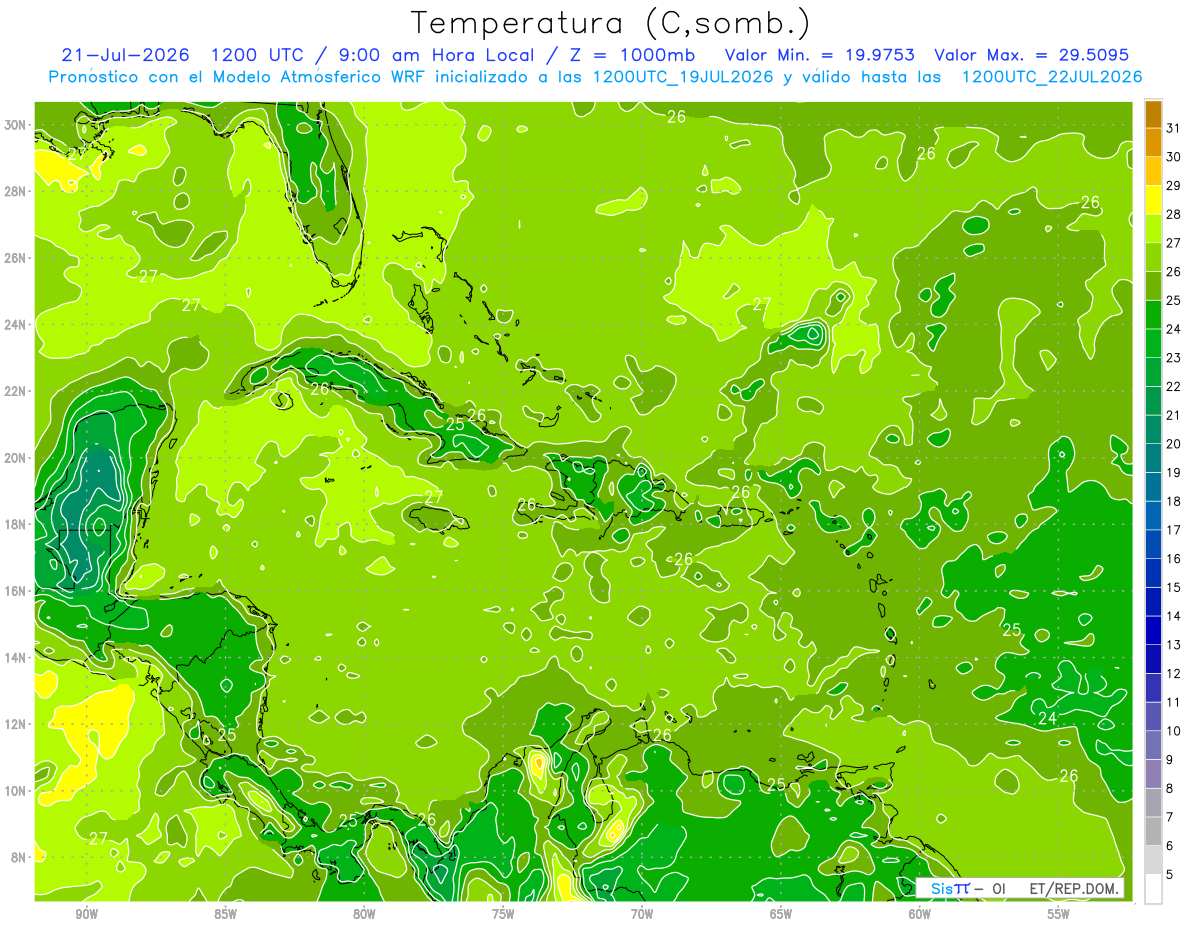Click the 18N latitude axis label
The height and width of the screenshot is (927, 1200).
[16, 524]
